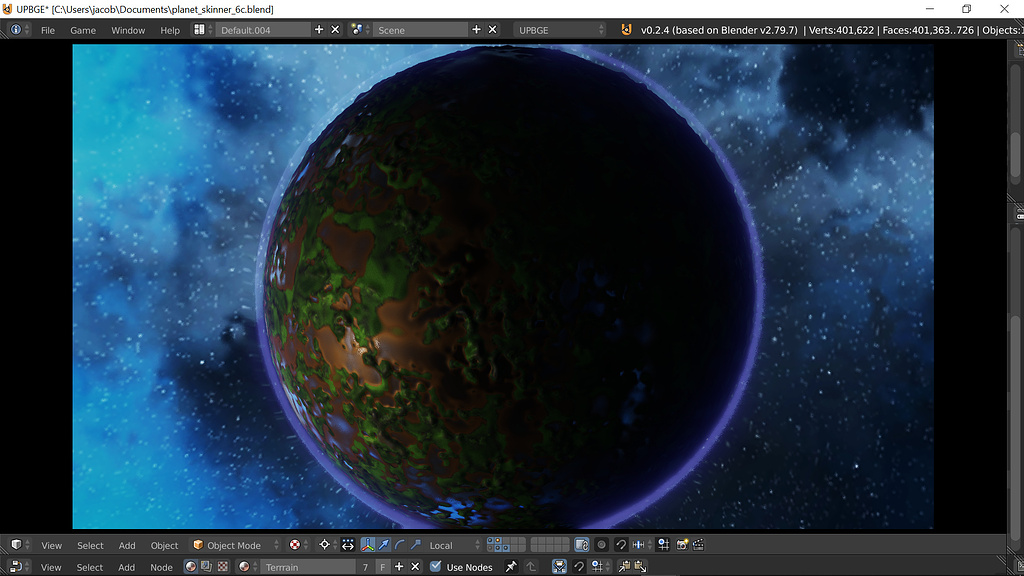Render an OpenGL image with the camera icon
This screenshot has height=576, width=1024.
(x=682, y=545)
